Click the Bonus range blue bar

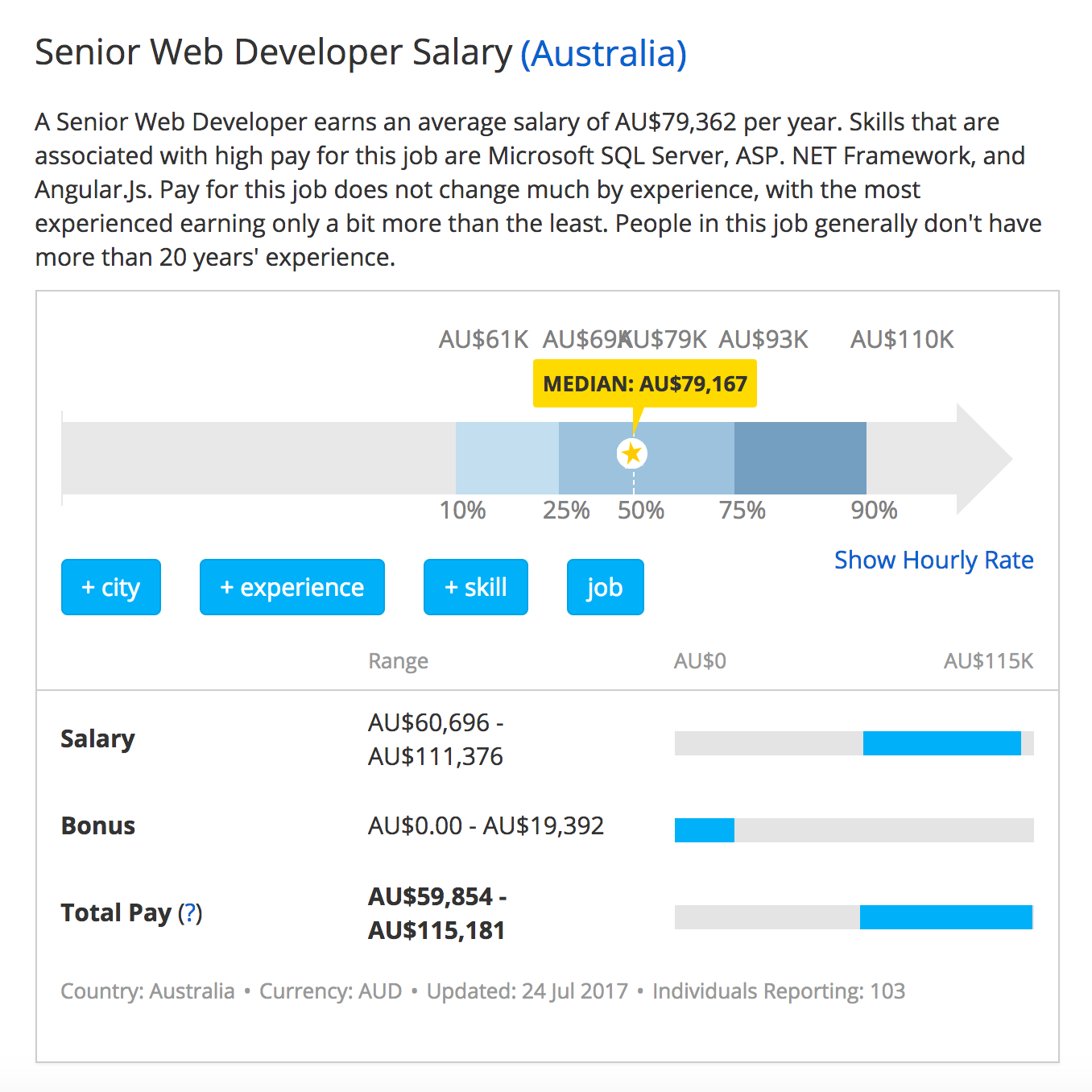[x=704, y=830]
